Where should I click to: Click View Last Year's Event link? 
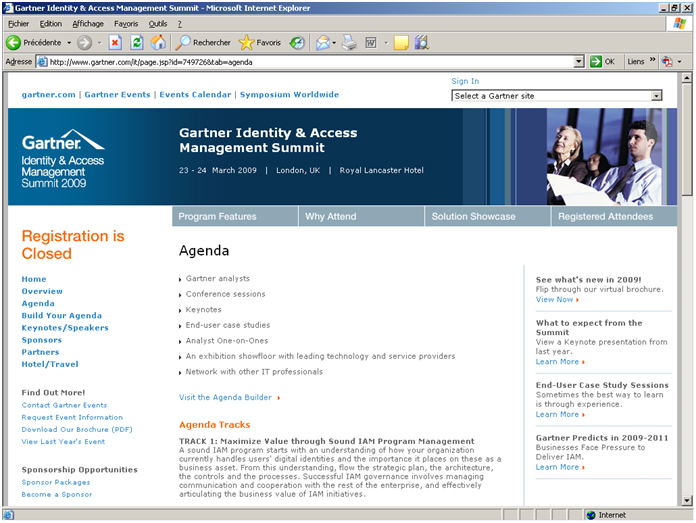tap(63, 442)
